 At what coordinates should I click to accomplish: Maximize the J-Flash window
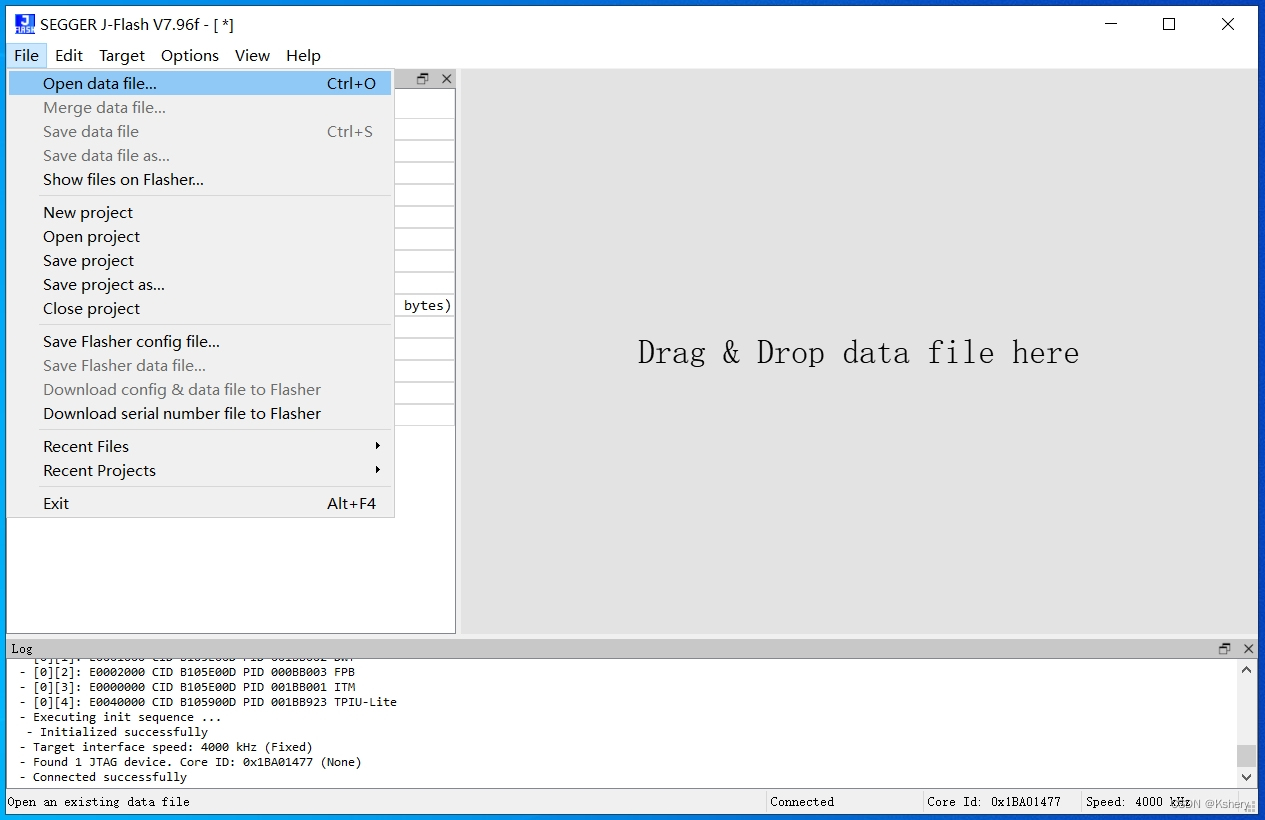pyautogui.click(x=1169, y=24)
